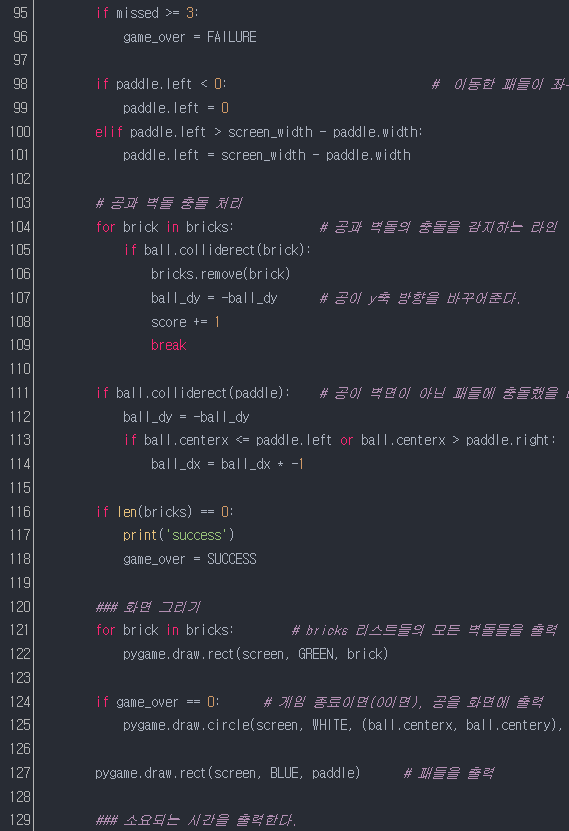569x831 pixels.
Task: Click 'if game_over == 0:' statement
Action: (158, 702)
